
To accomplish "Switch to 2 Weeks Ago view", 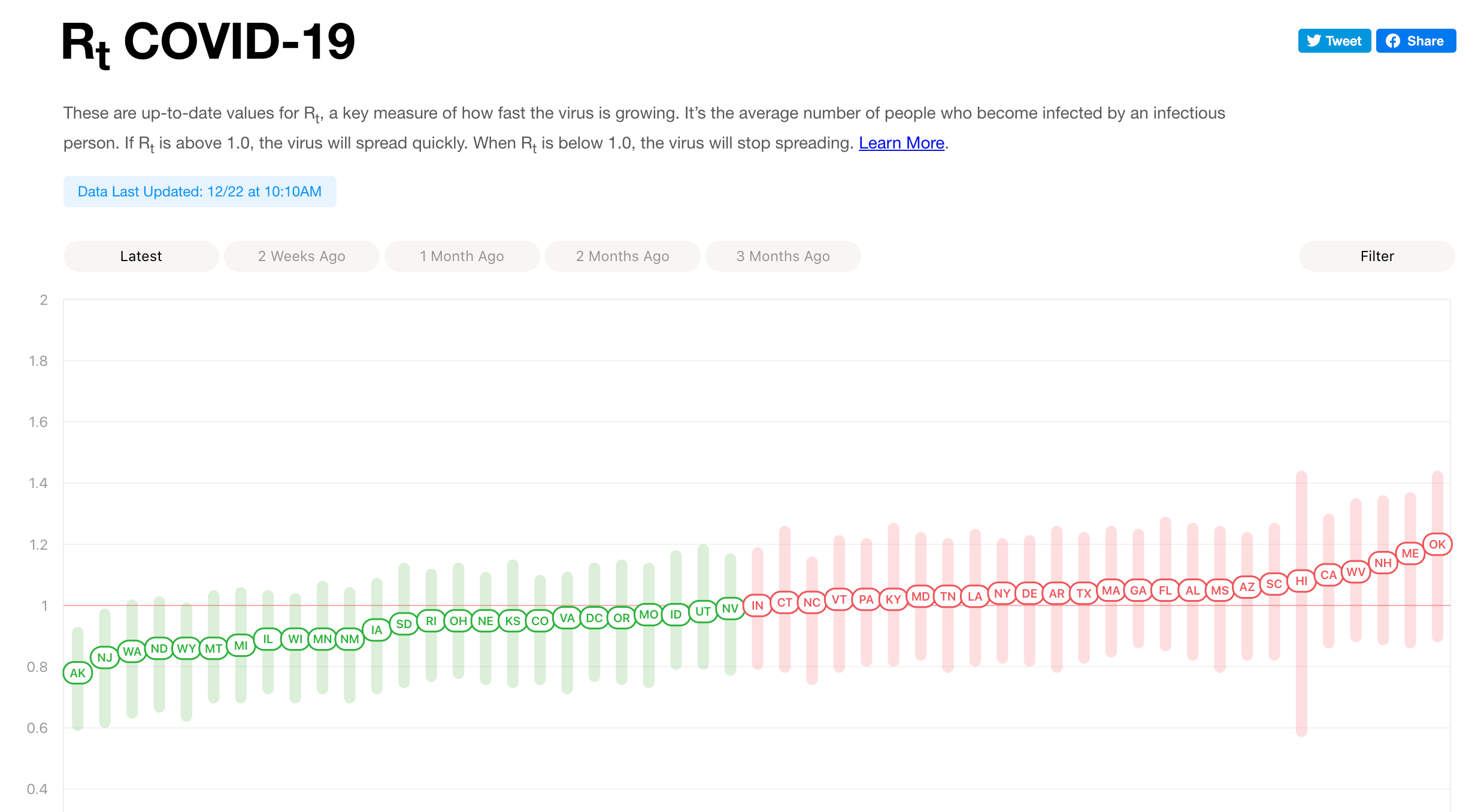I will click(x=301, y=256).
